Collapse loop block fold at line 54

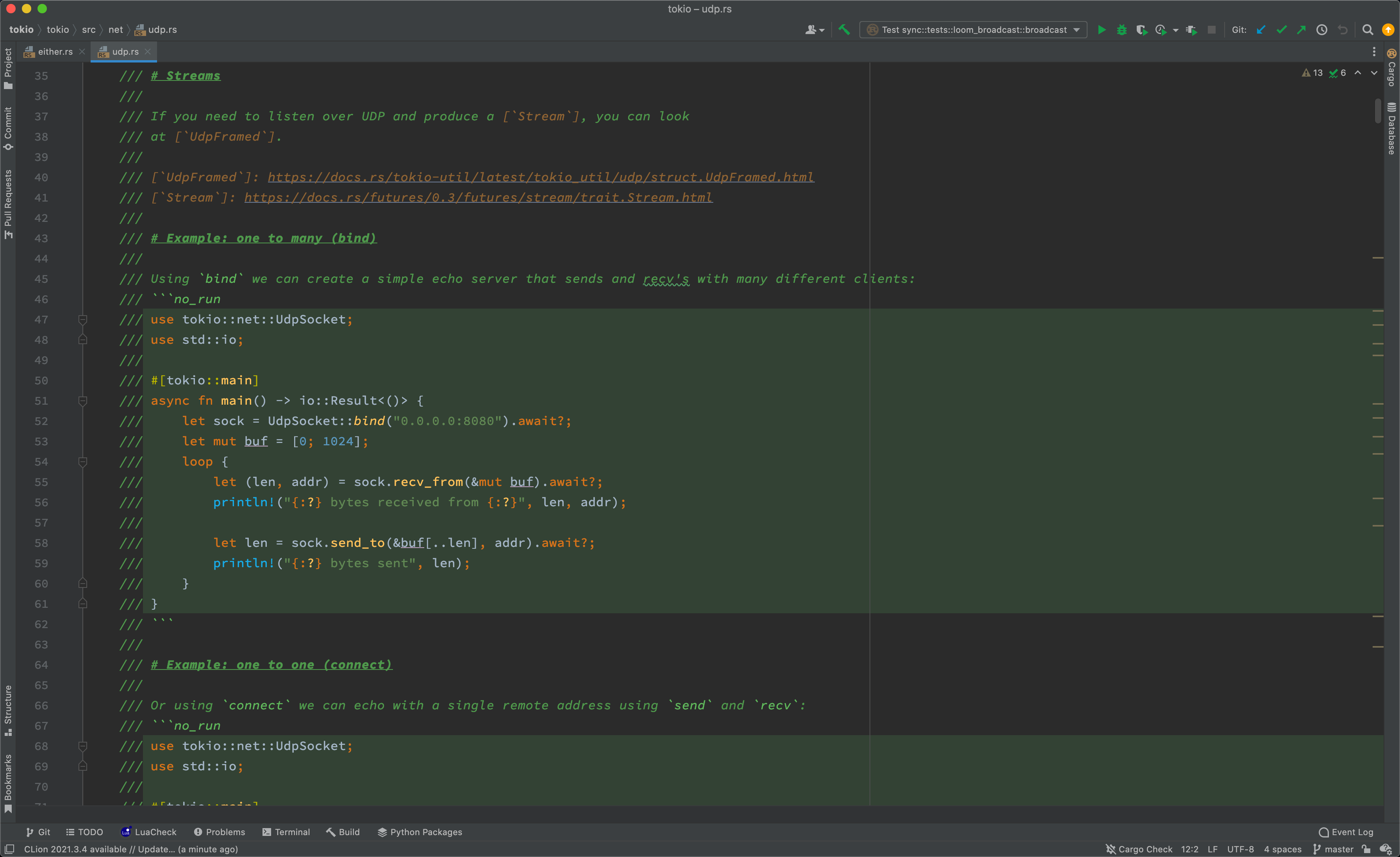[x=82, y=461]
